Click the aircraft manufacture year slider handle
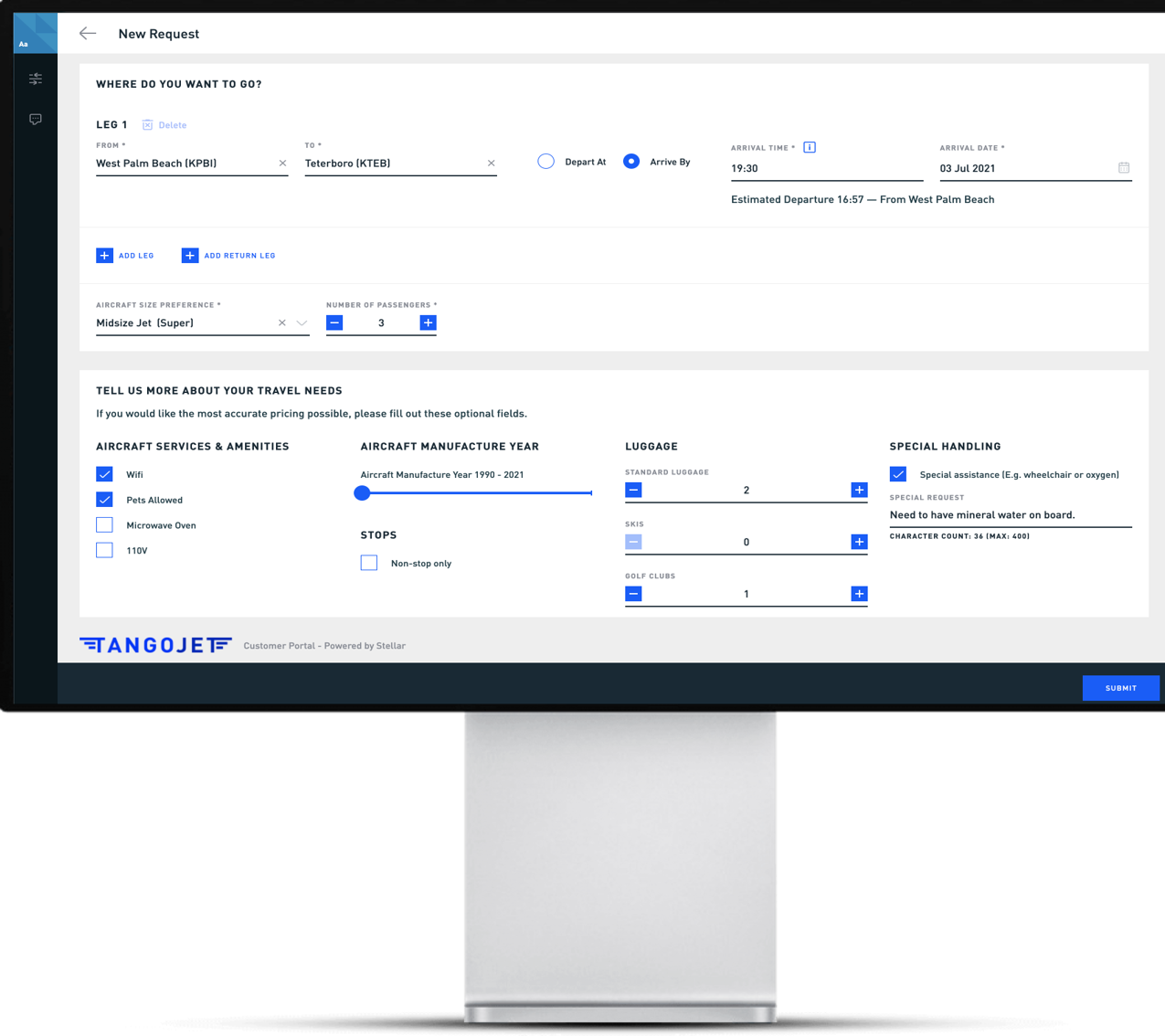Viewport: 1165px width, 1036px height. click(363, 493)
